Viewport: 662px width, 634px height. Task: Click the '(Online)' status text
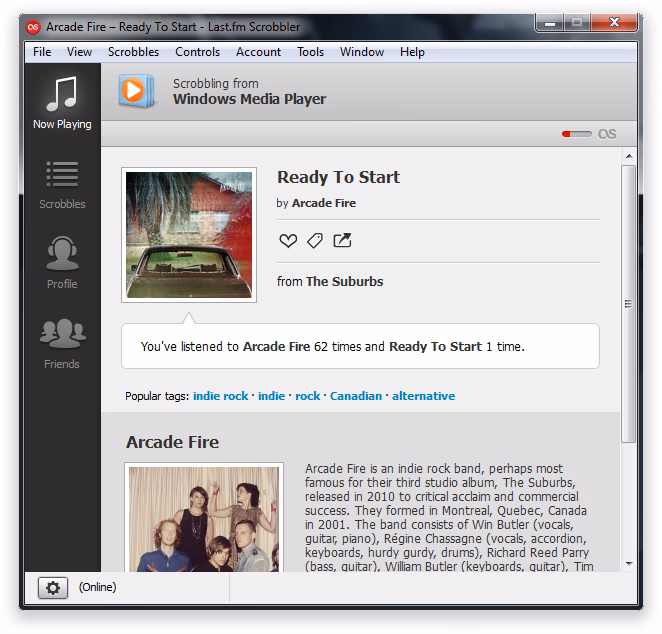click(97, 587)
